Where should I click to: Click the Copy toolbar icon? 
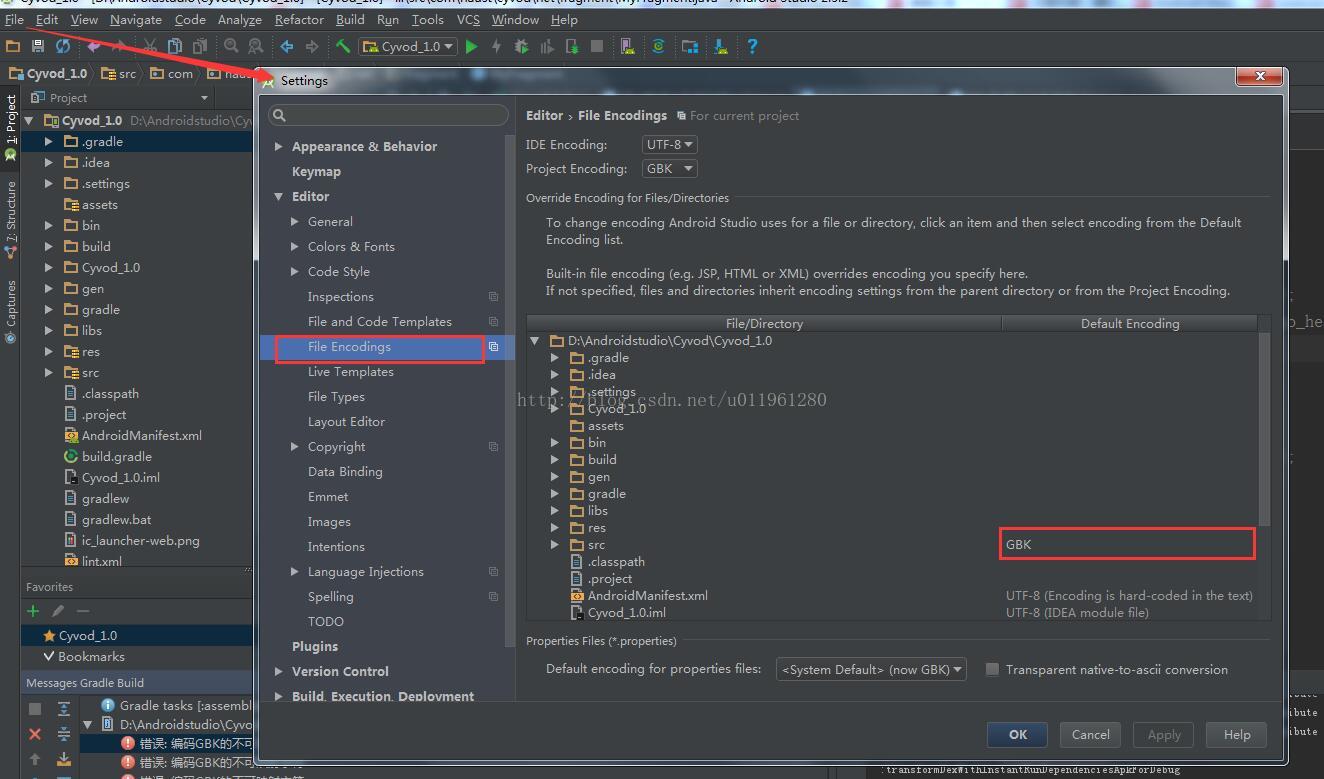pos(175,46)
